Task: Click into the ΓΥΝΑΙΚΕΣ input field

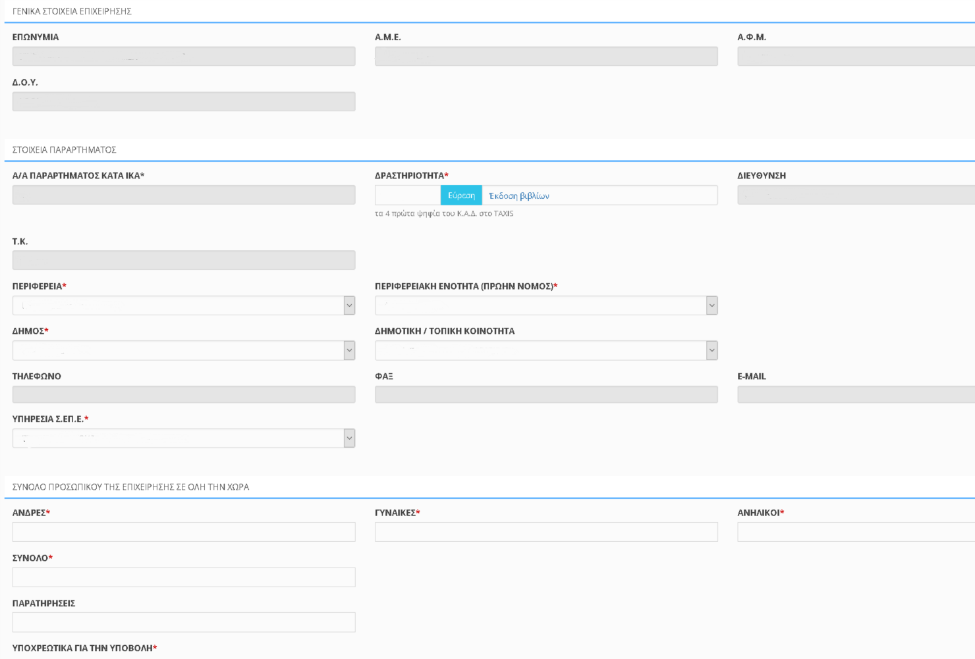Action: tap(546, 532)
